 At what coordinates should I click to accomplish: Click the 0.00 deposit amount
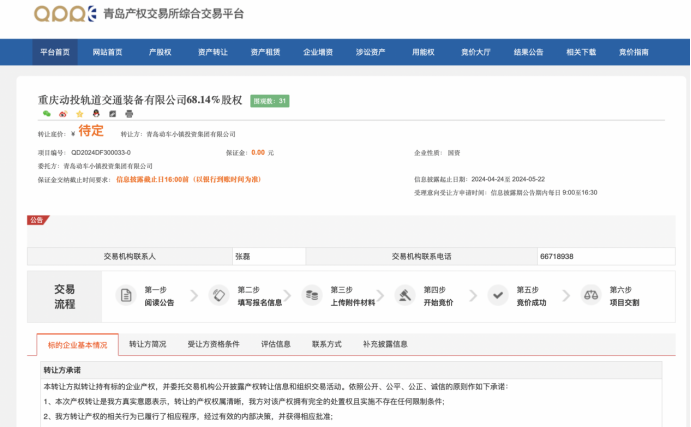tap(258, 152)
